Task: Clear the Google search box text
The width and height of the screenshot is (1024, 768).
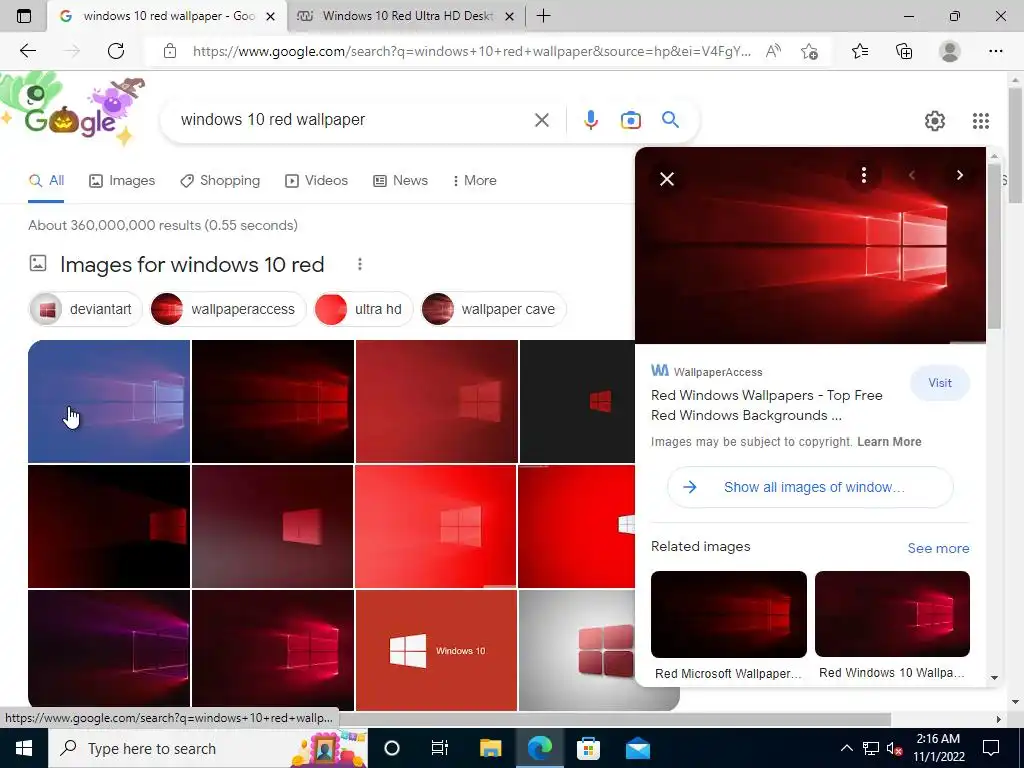Action: pos(541,120)
